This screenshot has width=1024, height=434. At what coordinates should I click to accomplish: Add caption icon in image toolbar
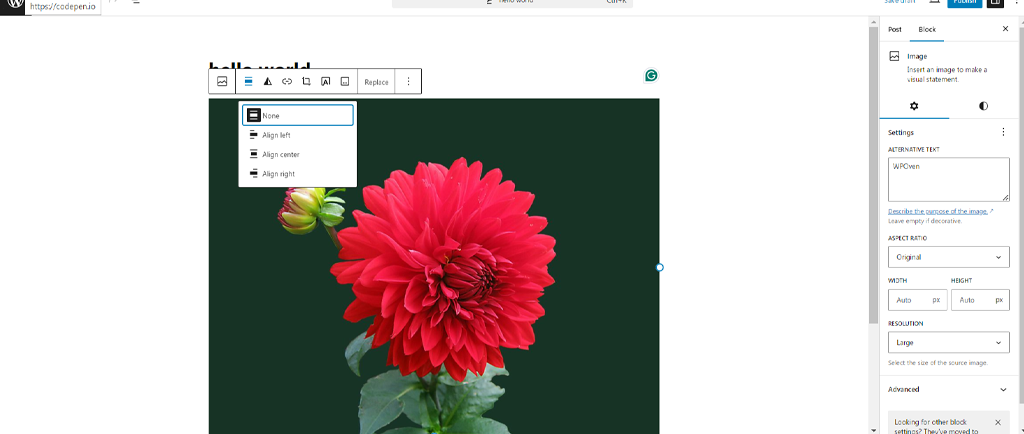[x=345, y=82]
